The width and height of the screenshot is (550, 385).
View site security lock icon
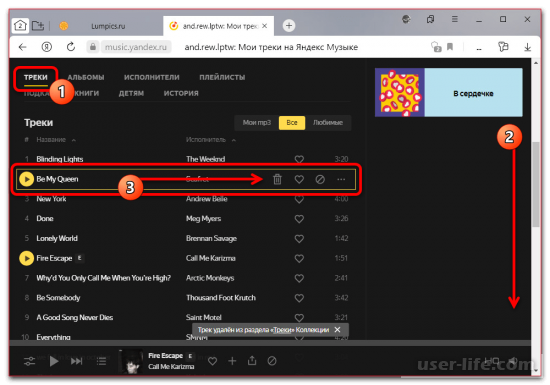93,47
